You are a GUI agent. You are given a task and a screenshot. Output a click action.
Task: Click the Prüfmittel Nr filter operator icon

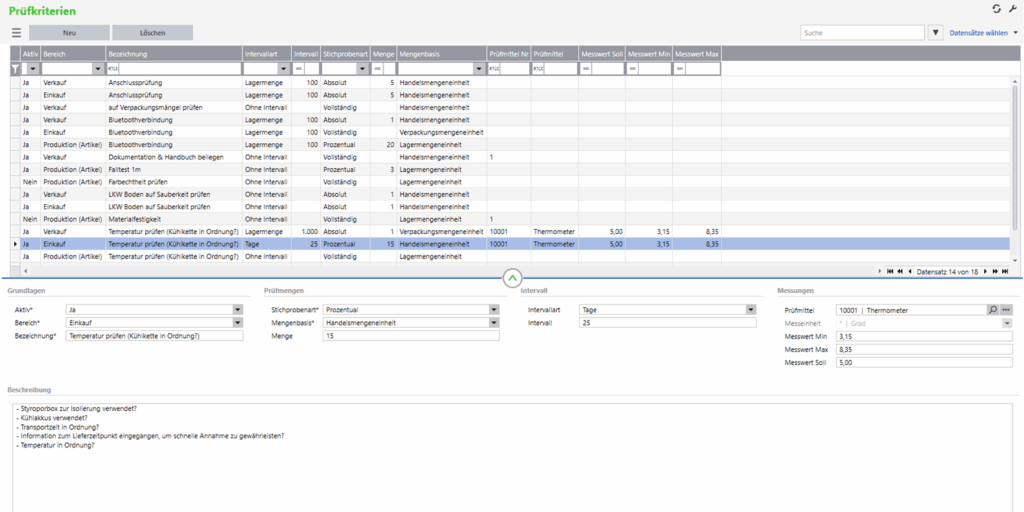[x=494, y=69]
